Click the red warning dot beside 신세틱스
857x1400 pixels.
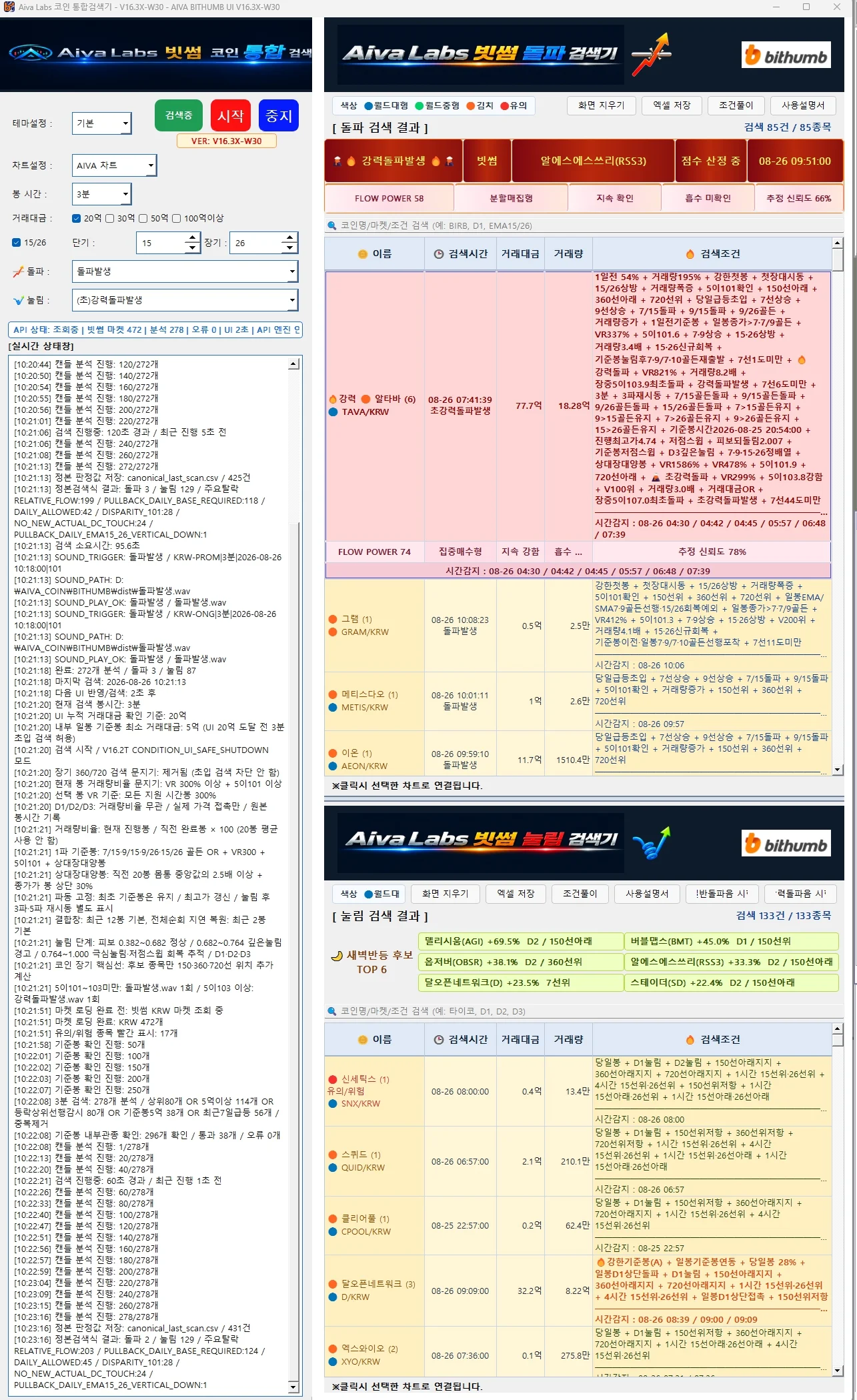(333, 1079)
